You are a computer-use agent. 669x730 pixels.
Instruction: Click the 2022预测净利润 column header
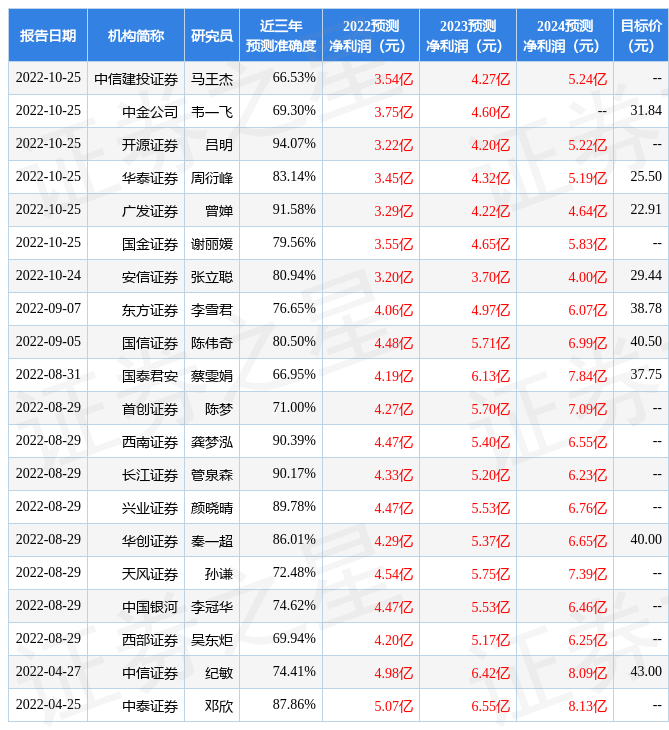[371, 35]
